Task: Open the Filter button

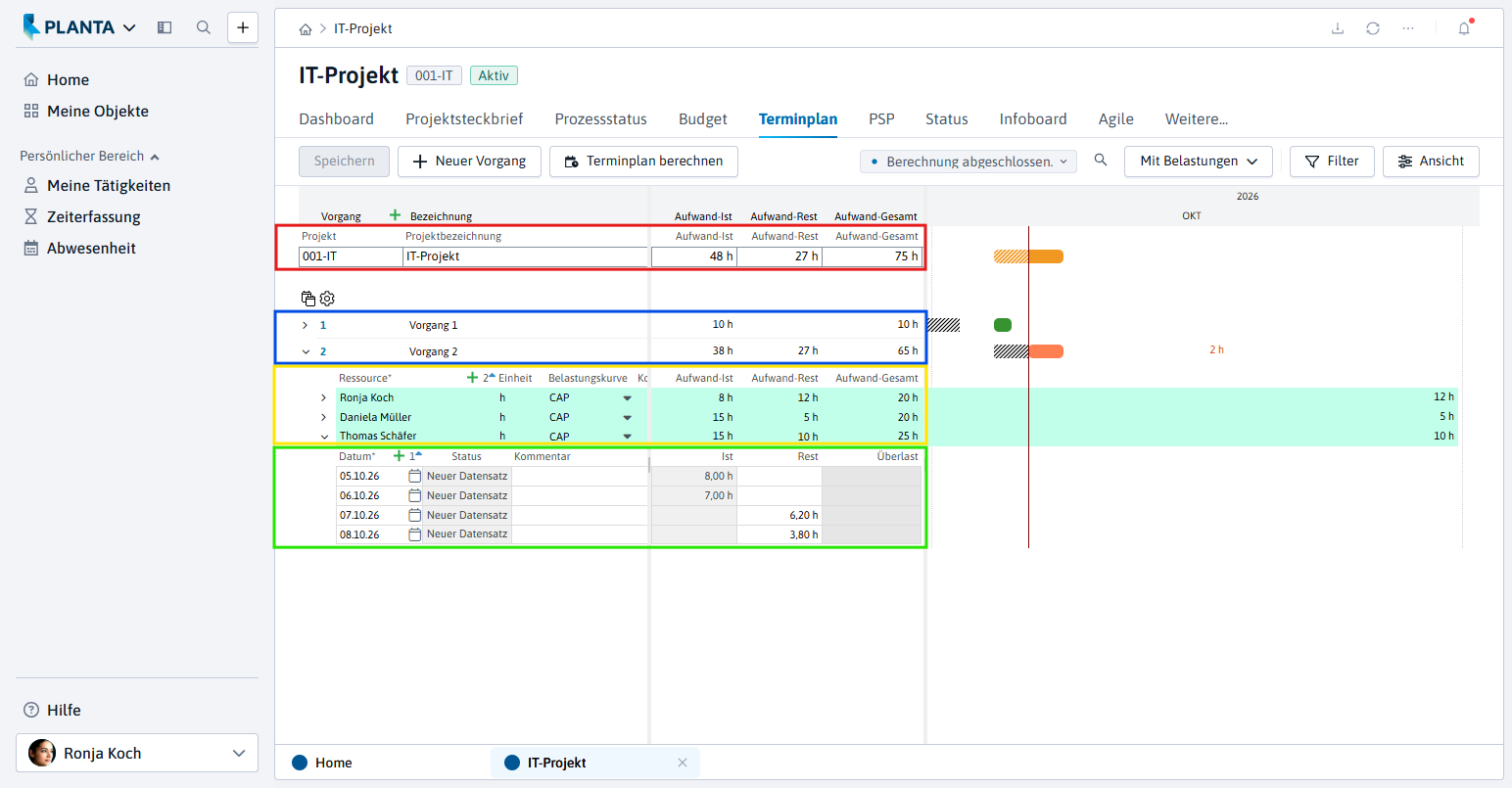Action: coord(1332,162)
